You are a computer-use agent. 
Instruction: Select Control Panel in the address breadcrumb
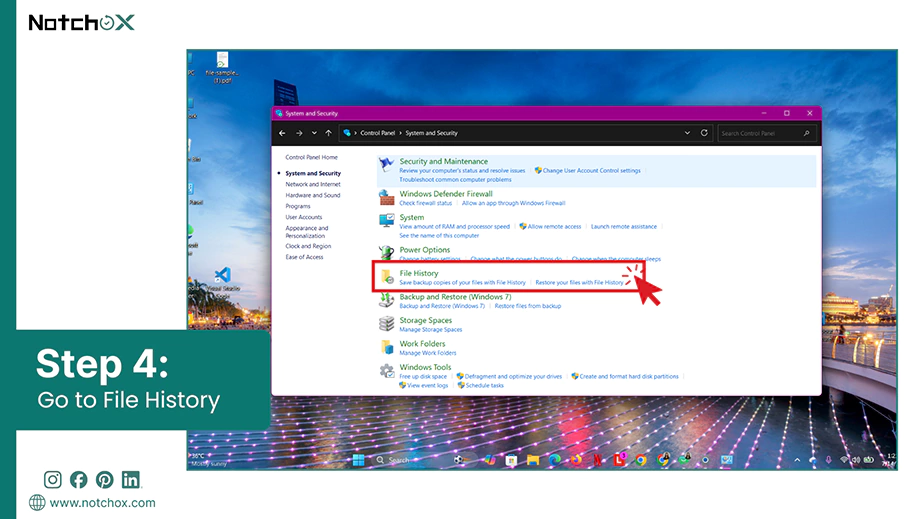click(378, 133)
